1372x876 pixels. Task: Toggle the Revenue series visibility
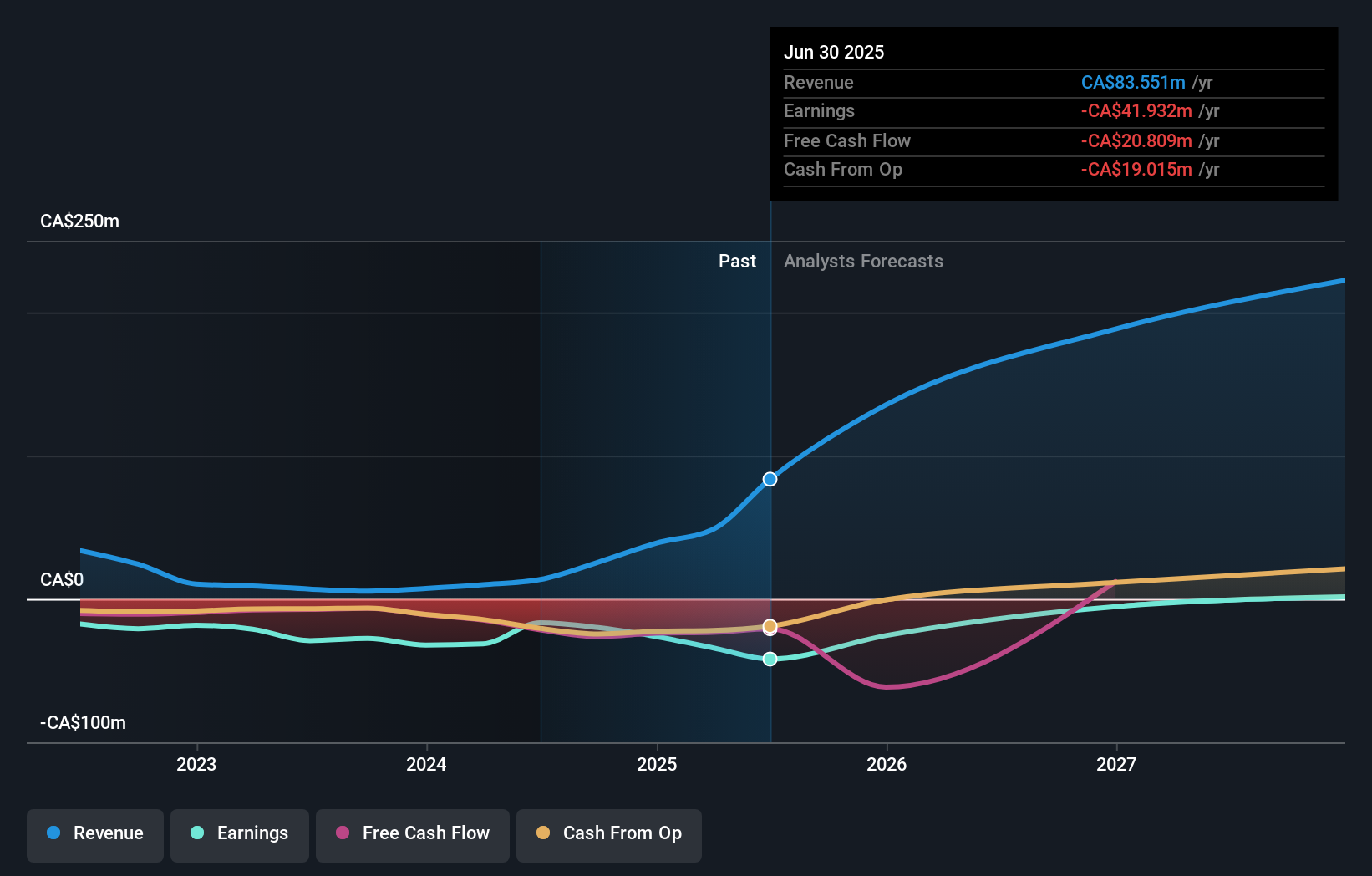click(x=94, y=833)
